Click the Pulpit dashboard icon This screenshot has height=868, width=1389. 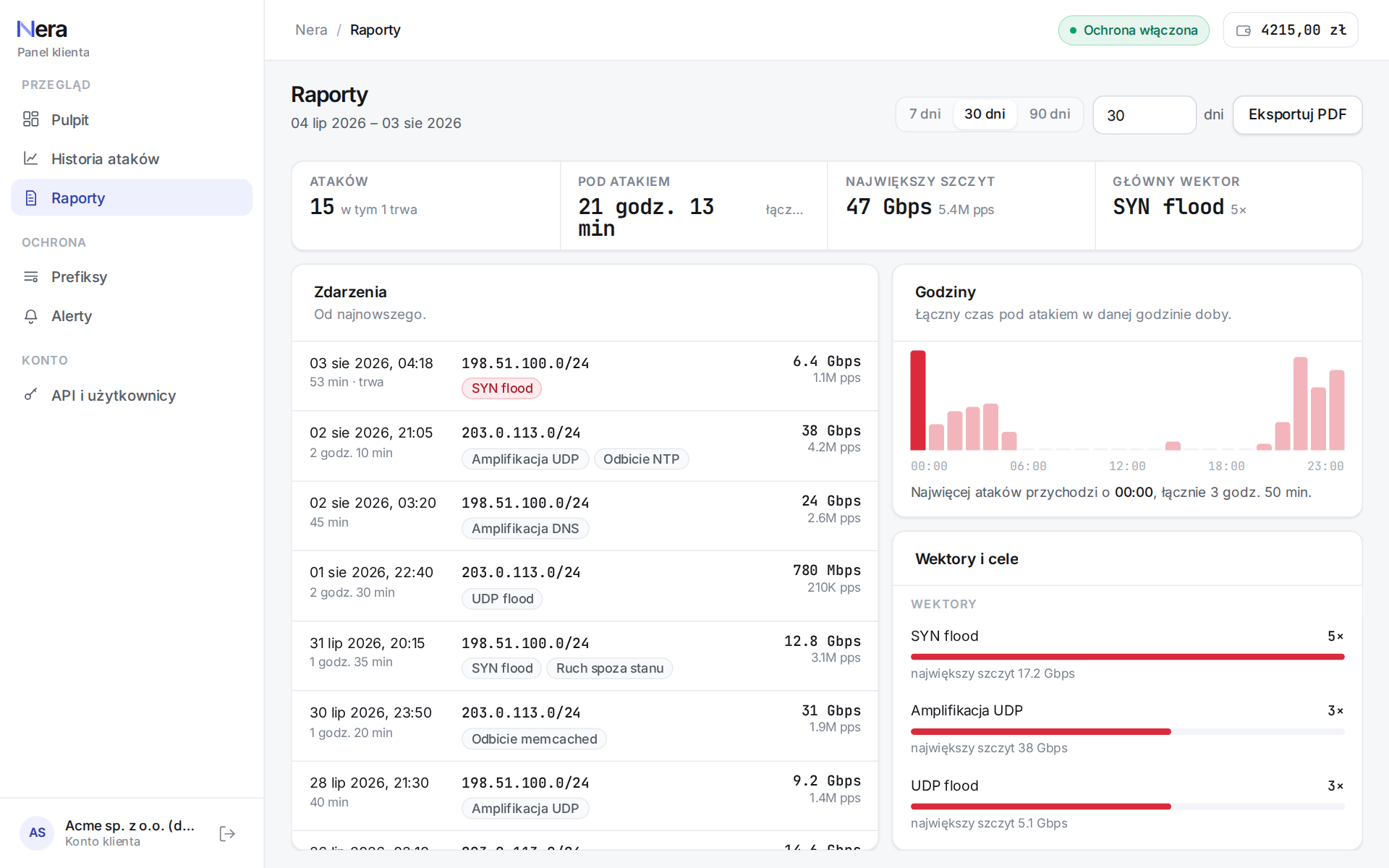tap(30, 119)
